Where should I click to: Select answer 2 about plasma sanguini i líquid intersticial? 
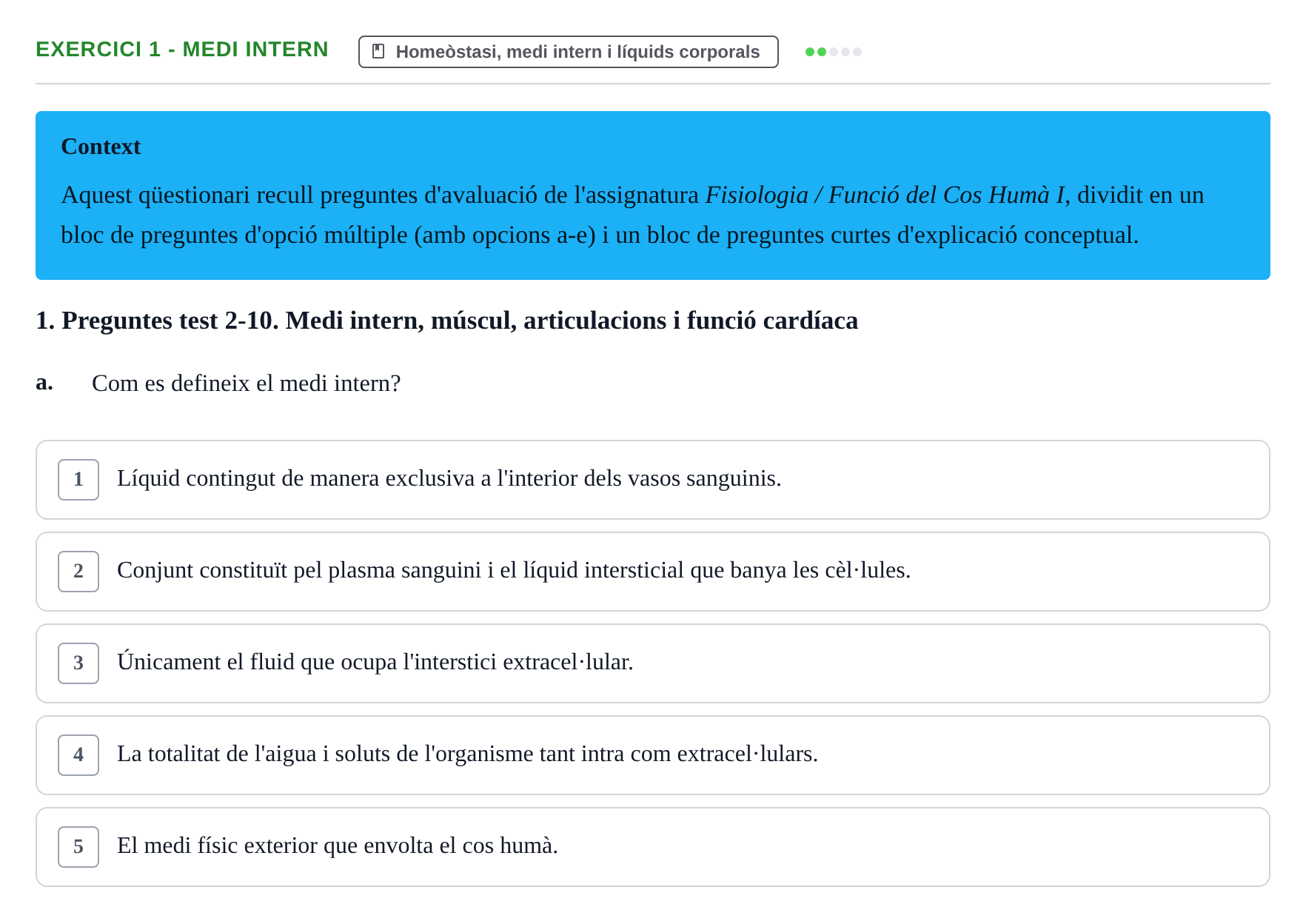pyautogui.click(x=653, y=572)
